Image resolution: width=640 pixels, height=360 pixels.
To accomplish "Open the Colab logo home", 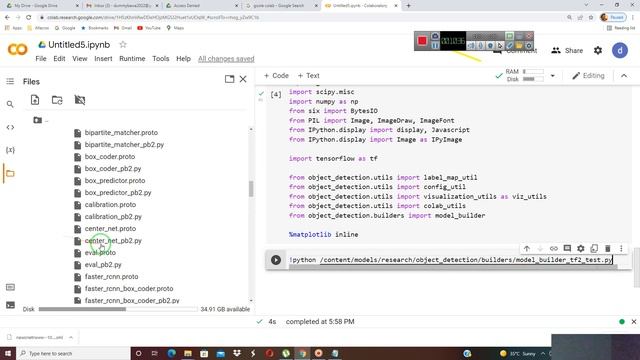I will coord(18,50).
